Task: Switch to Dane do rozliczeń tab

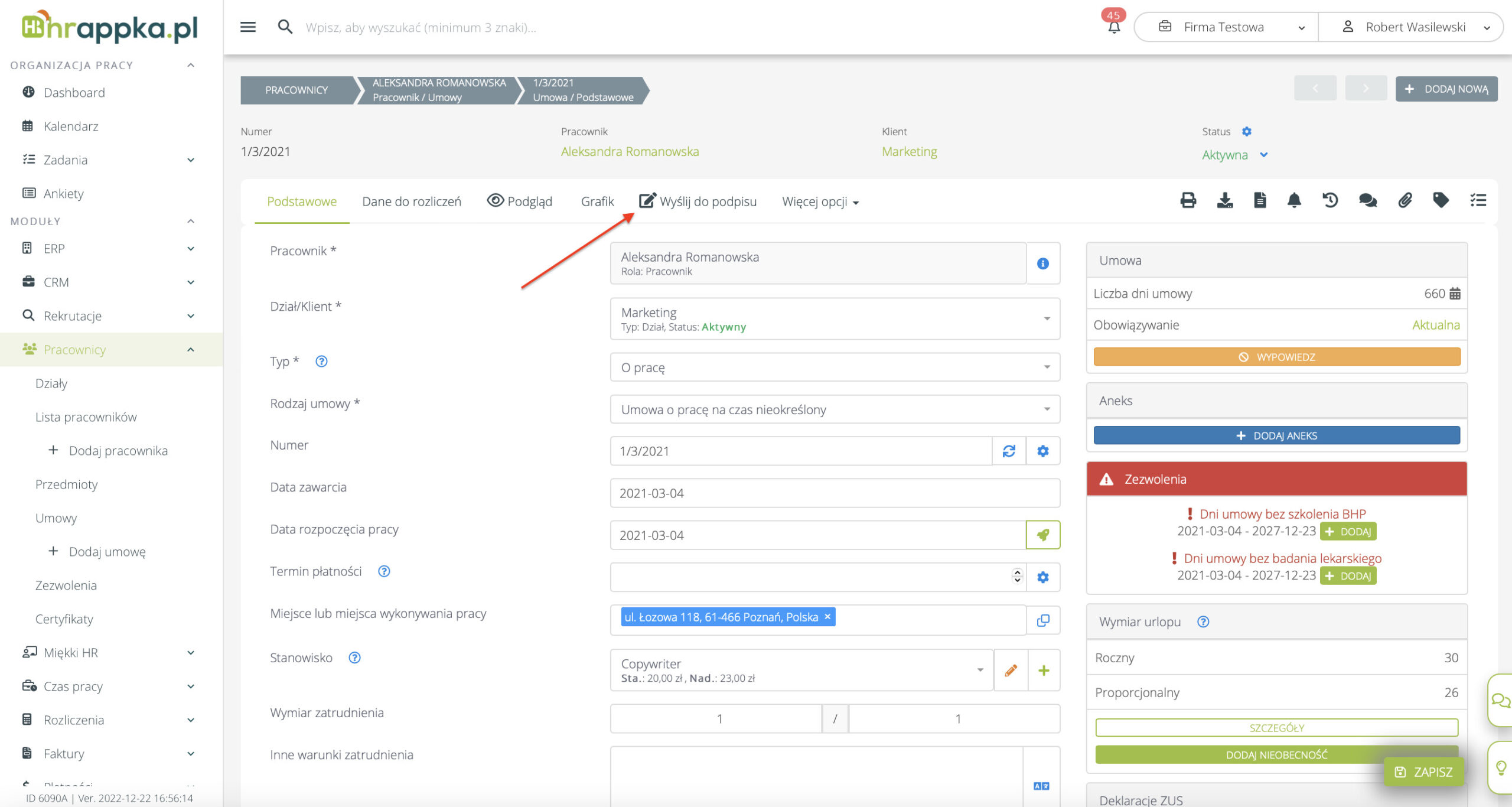Action: [x=412, y=201]
